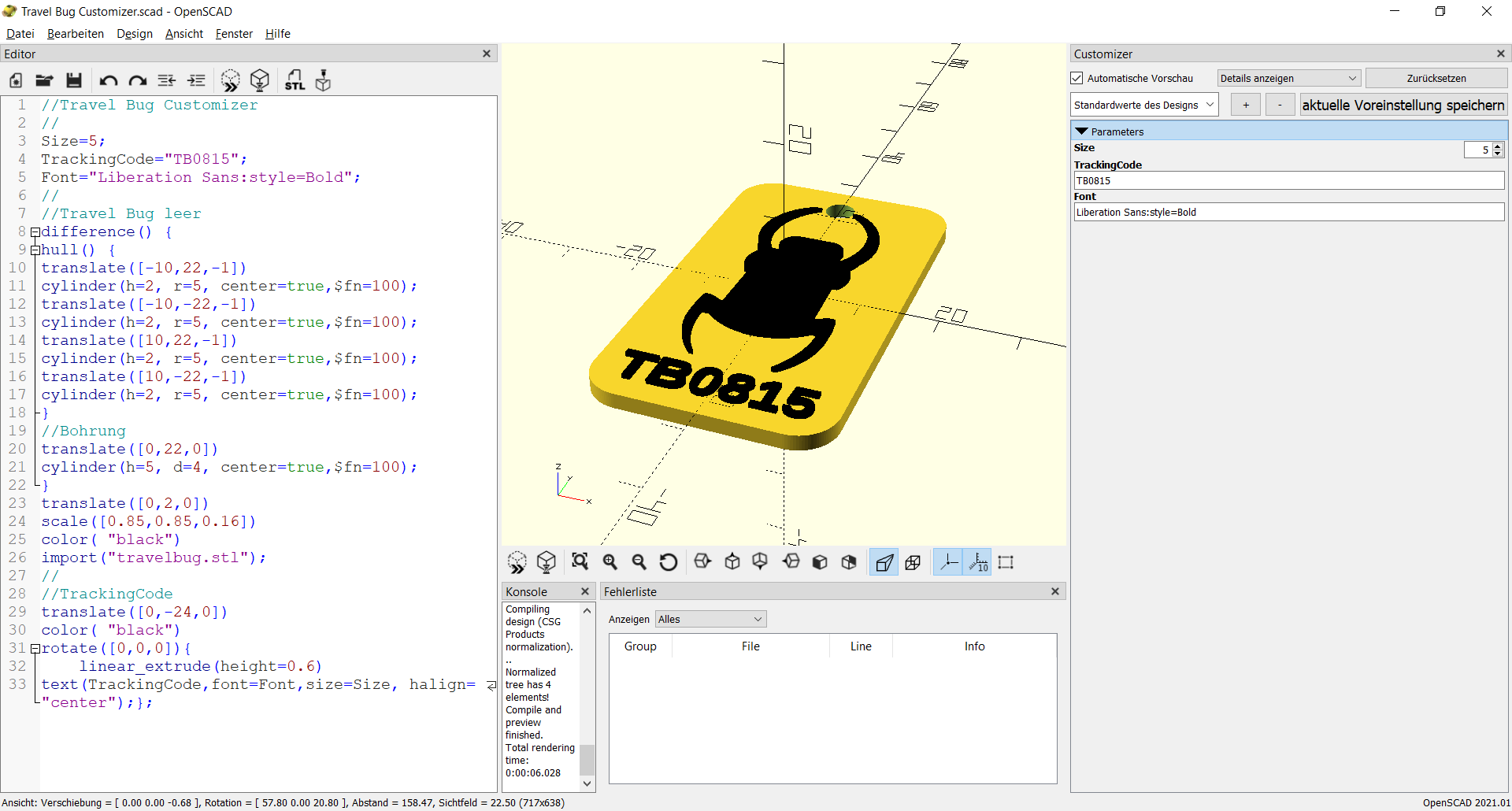Collapse the hull() block on line 9
The width and height of the screenshot is (1512, 811).
[35, 250]
